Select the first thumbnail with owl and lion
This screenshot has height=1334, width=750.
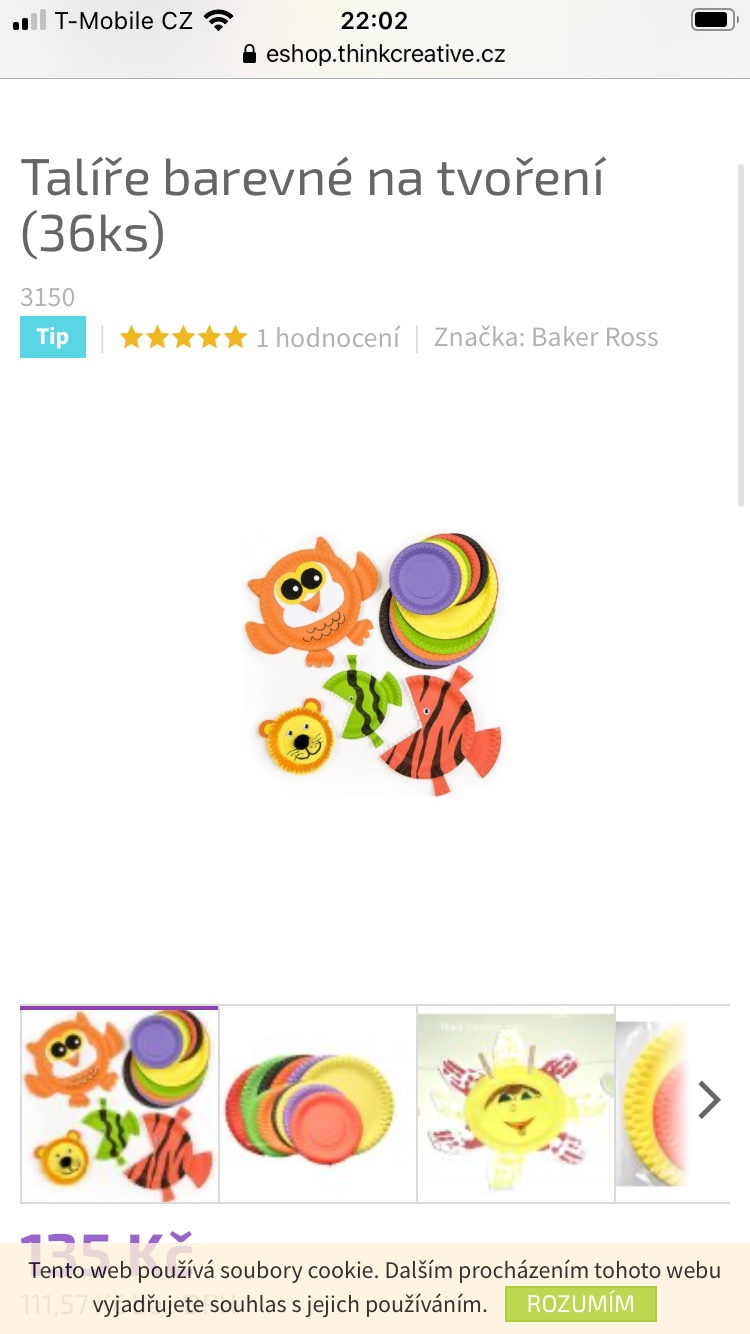point(120,1104)
